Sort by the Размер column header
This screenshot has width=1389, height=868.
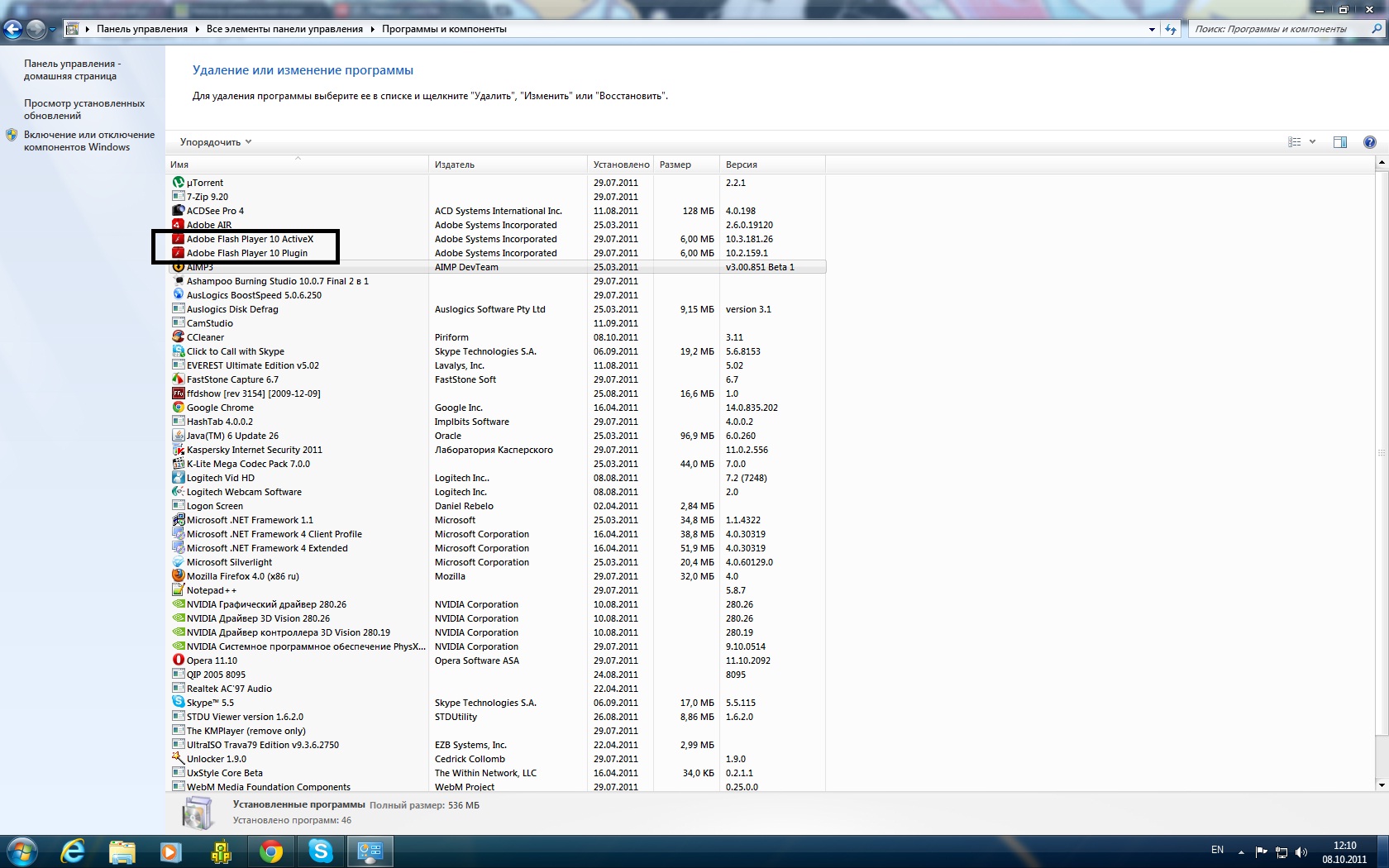pos(687,165)
